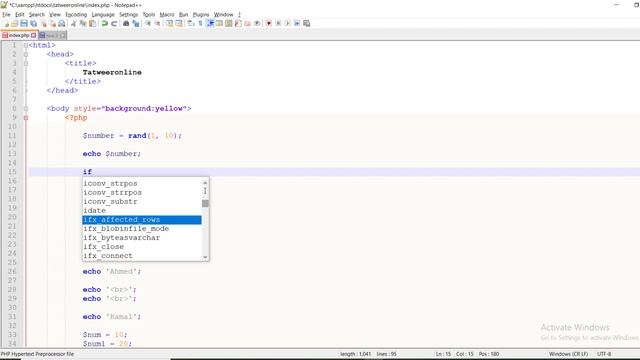The width and height of the screenshot is (640, 360).
Task: Pick ifx_byteasvarchar suggestion
Action: coord(142,238)
